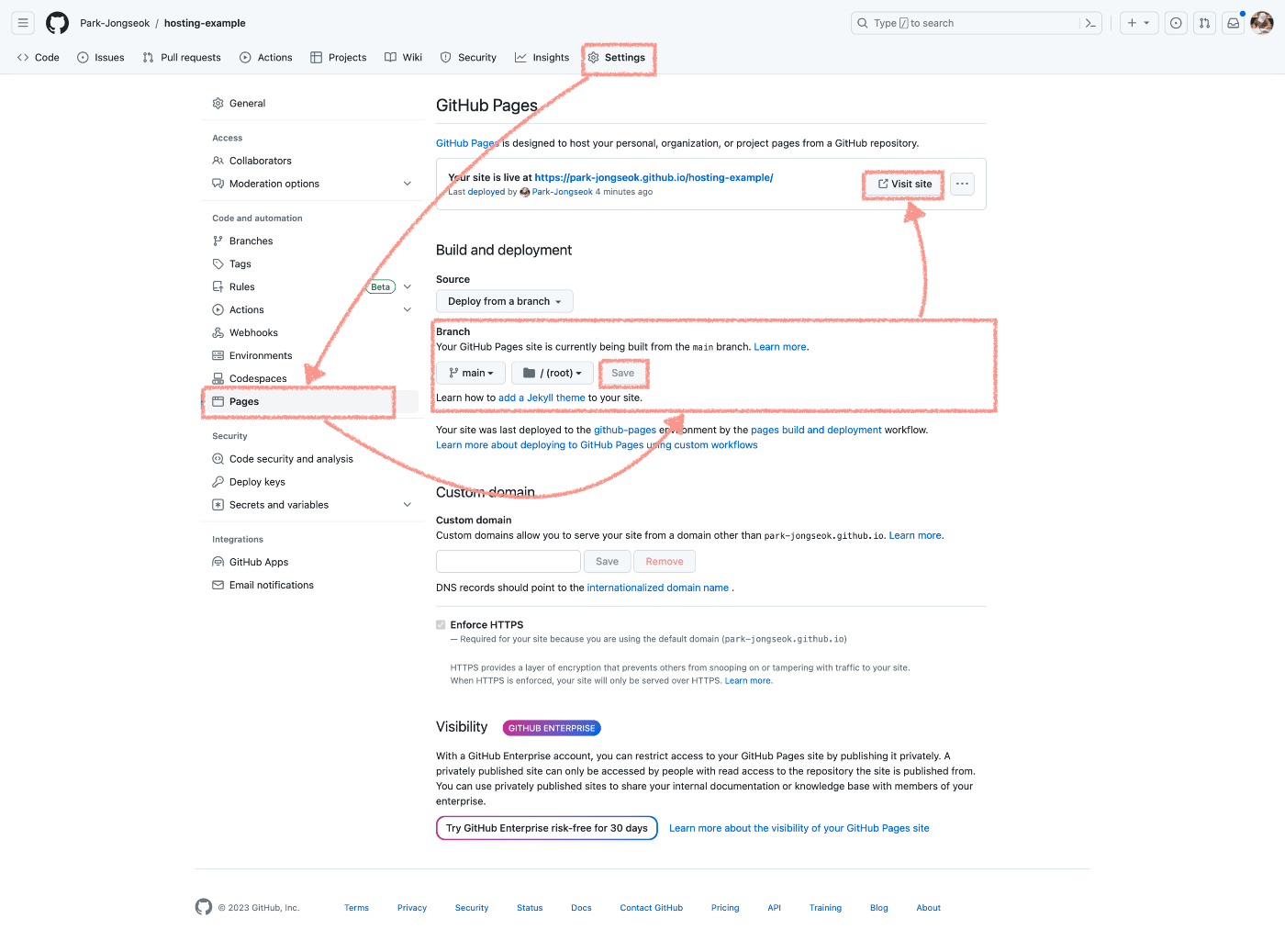Open the create new plus menu
The image size is (1285, 952).
click(1139, 23)
